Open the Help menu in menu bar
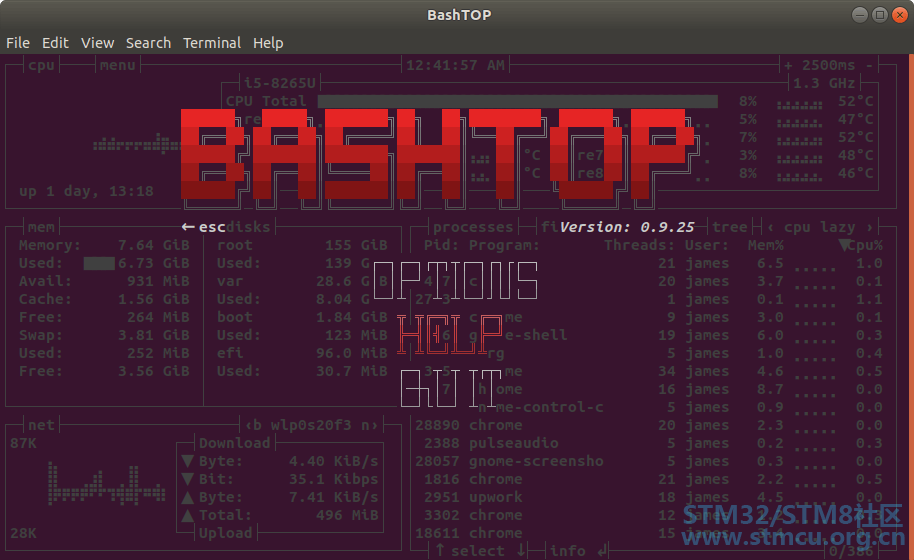Screen dimensions: 914x560 click(x=268, y=43)
